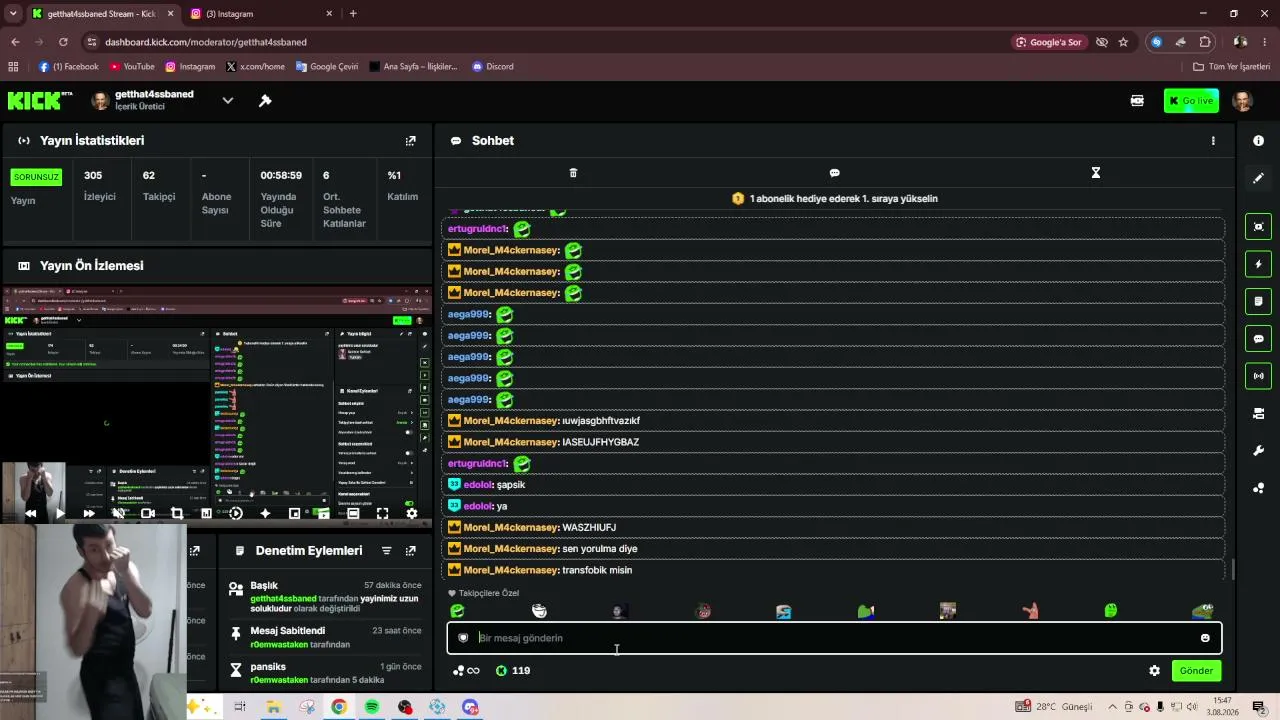Open the user avatar menu beside Go live
The height and width of the screenshot is (720, 1280).
pos(1242,101)
